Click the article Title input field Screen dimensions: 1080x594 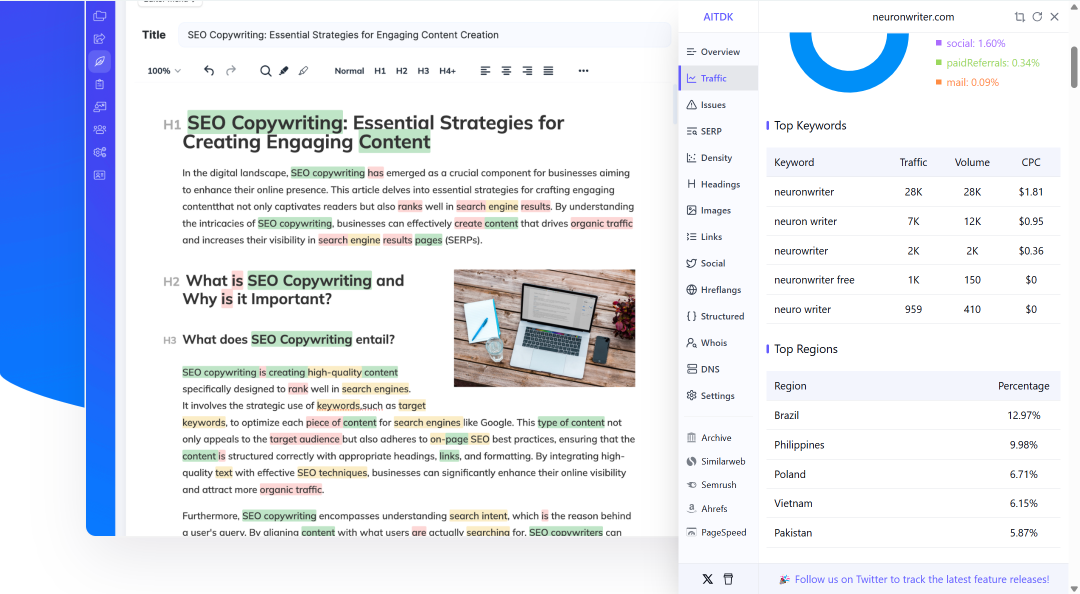(424, 34)
